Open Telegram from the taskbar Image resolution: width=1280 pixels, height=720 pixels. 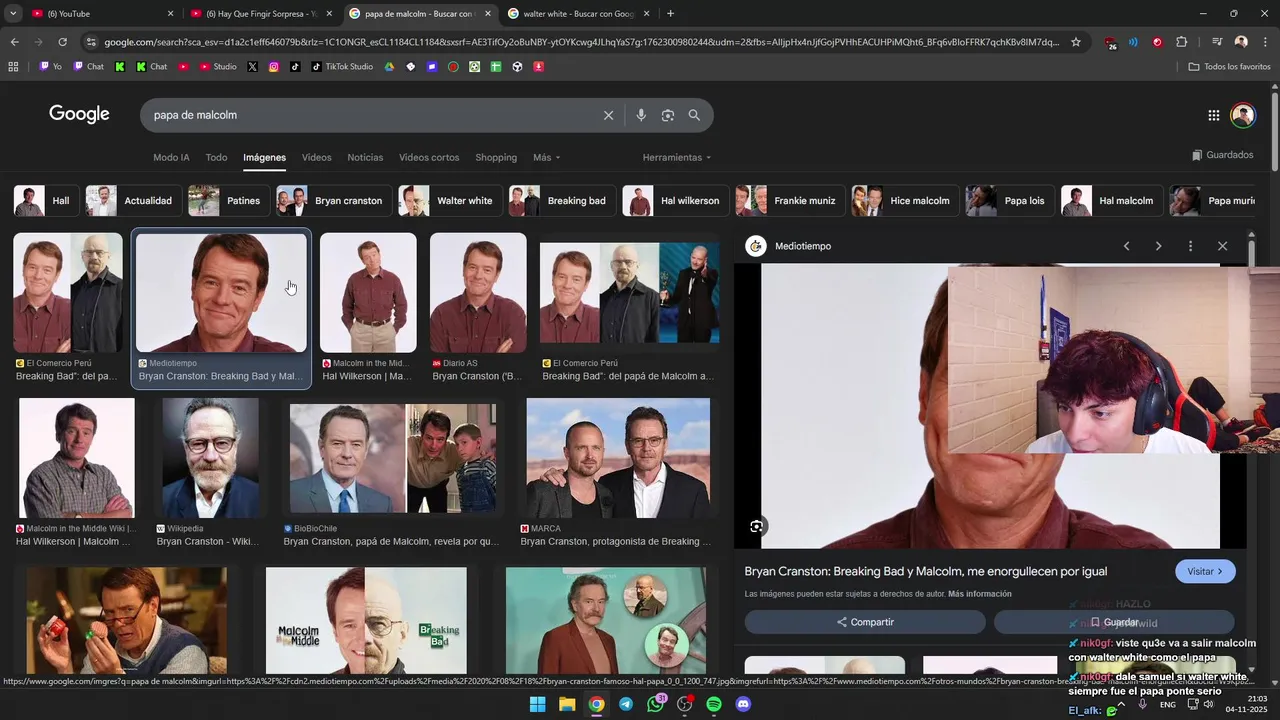pyautogui.click(x=626, y=704)
